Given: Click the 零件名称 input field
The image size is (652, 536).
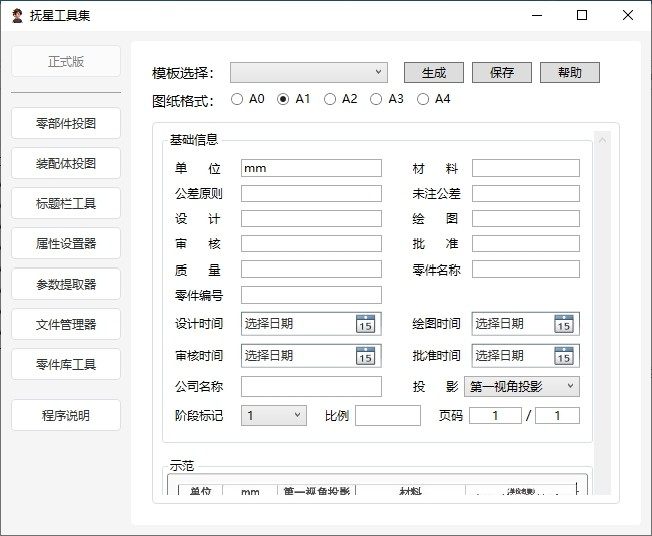Looking at the screenshot, I should [x=525, y=269].
